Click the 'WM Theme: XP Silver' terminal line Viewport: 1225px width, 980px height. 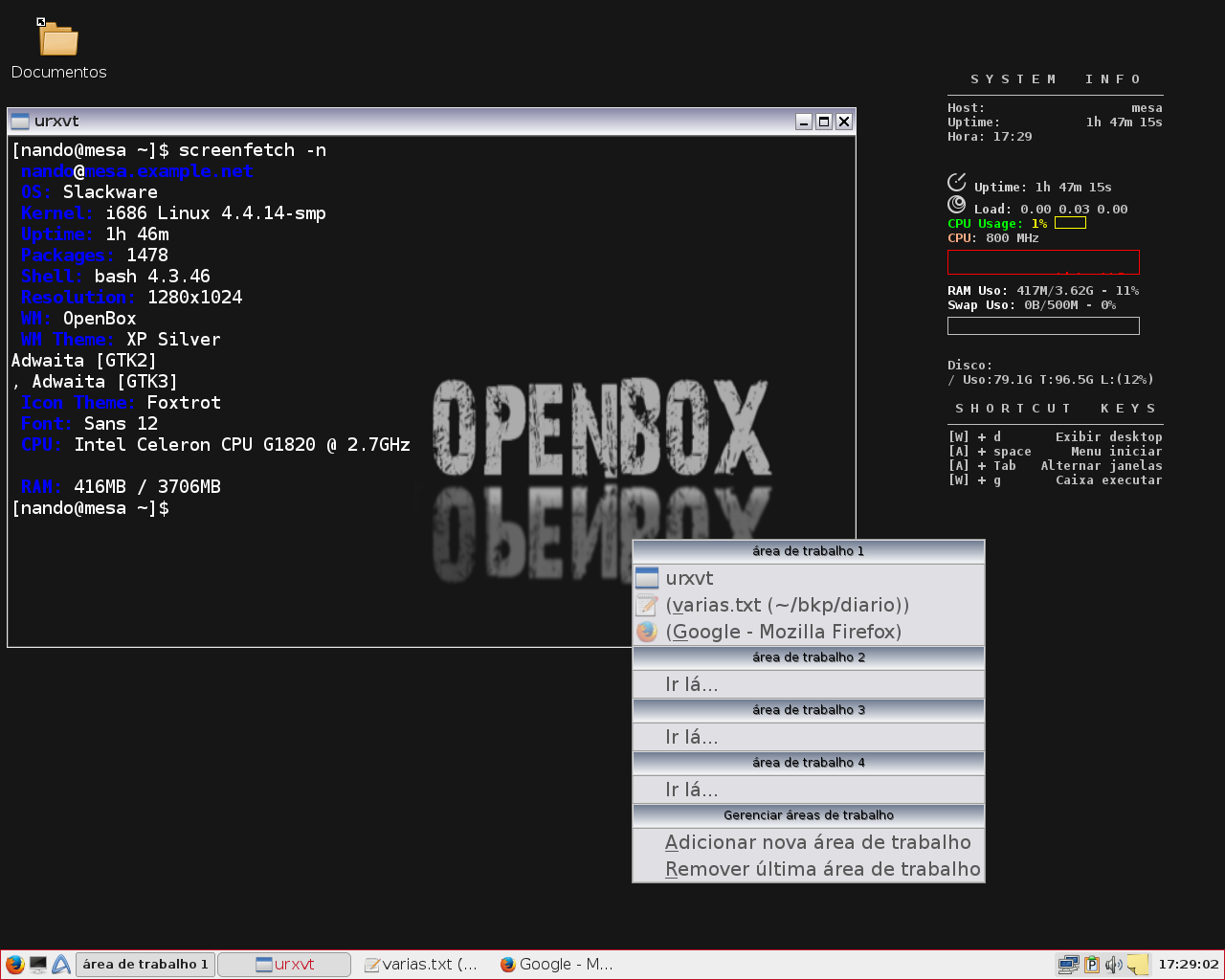[x=121, y=340]
